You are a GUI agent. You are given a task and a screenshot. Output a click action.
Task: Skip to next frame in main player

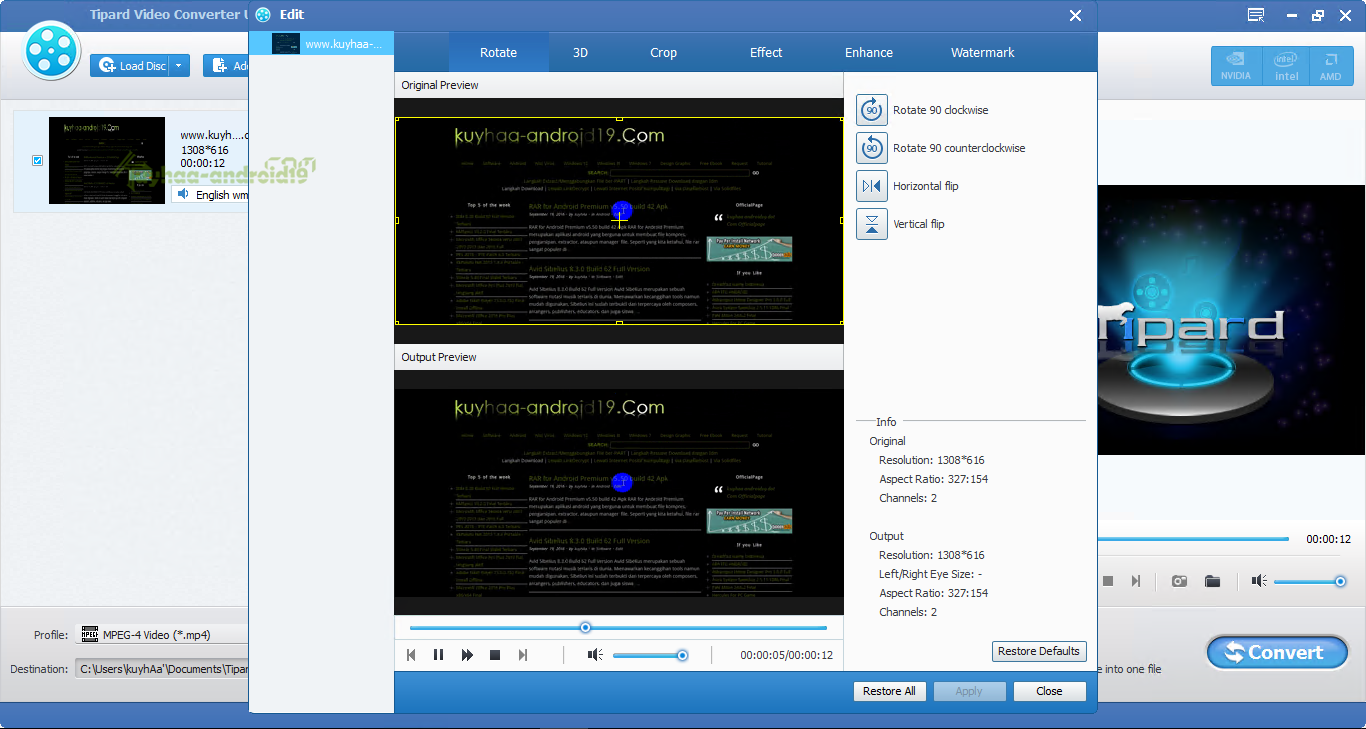[1136, 581]
